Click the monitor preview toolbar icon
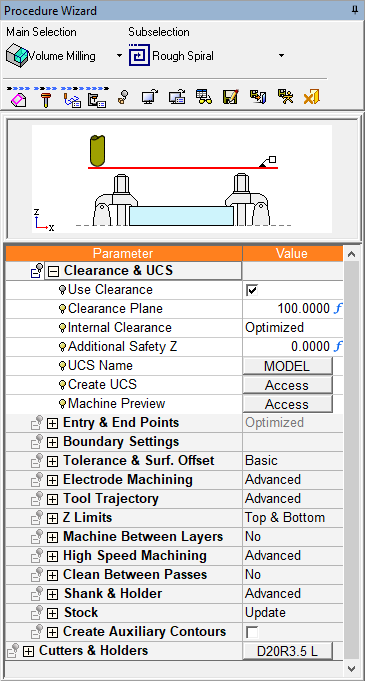 tap(149, 97)
